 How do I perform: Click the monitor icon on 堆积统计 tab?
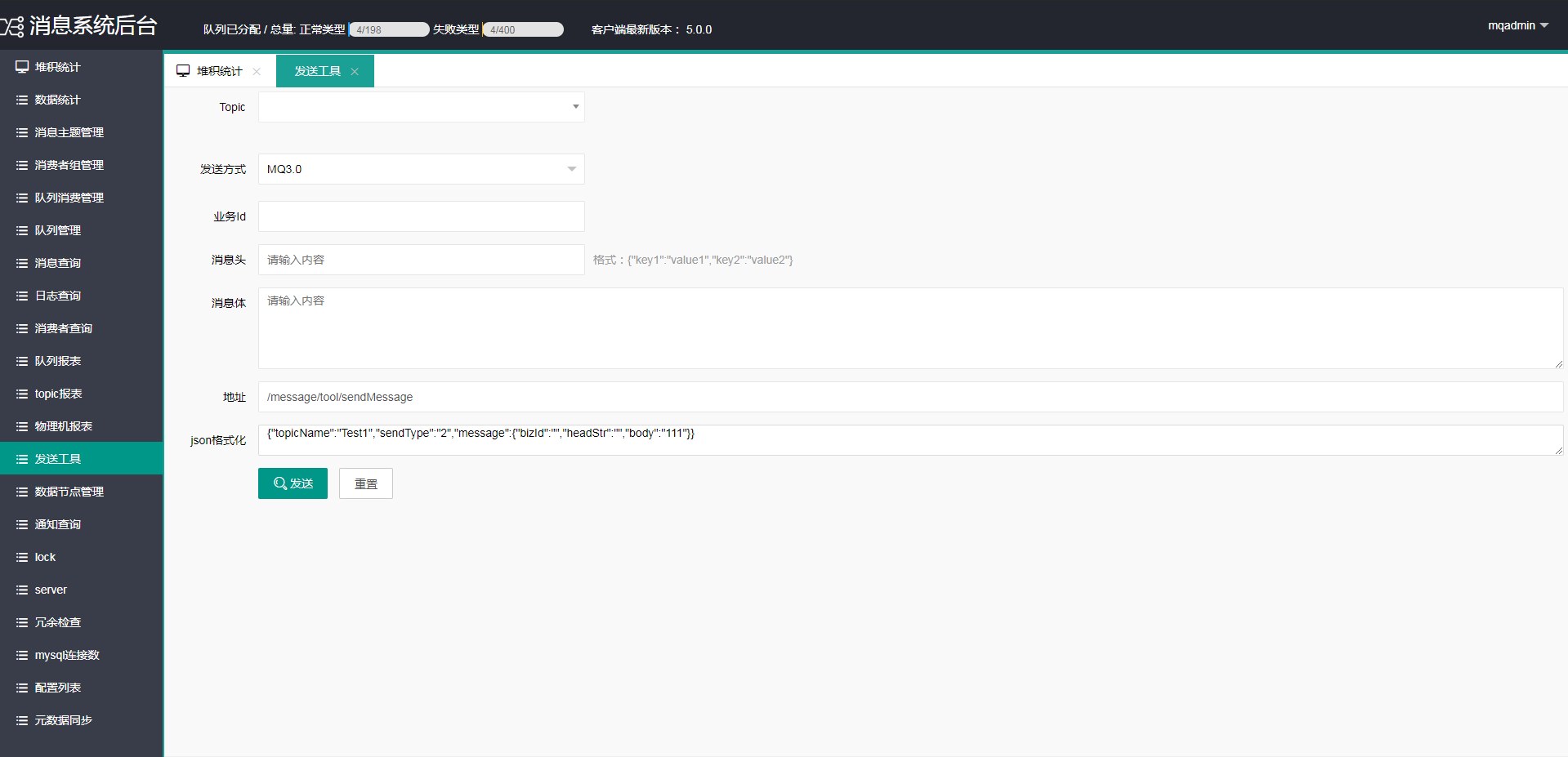[x=183, y=71]
